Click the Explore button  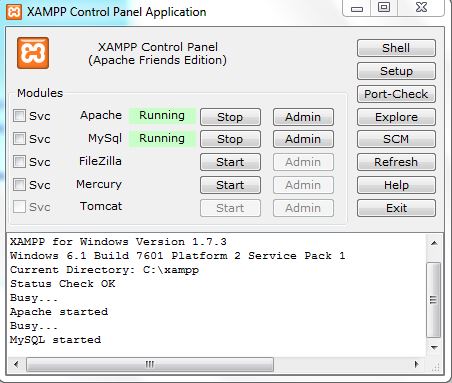click(x=396, y=117)
